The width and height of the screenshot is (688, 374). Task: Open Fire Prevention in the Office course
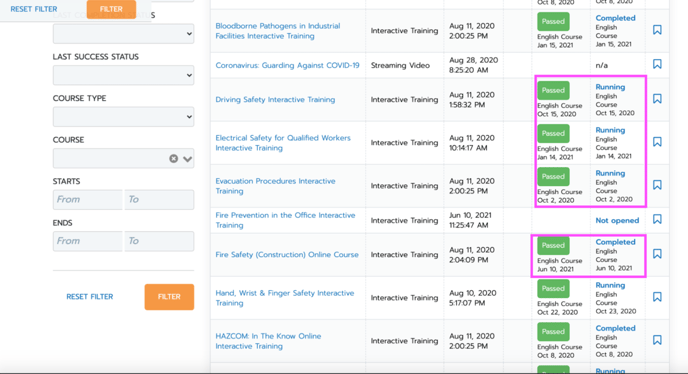[x=285, y=220]
